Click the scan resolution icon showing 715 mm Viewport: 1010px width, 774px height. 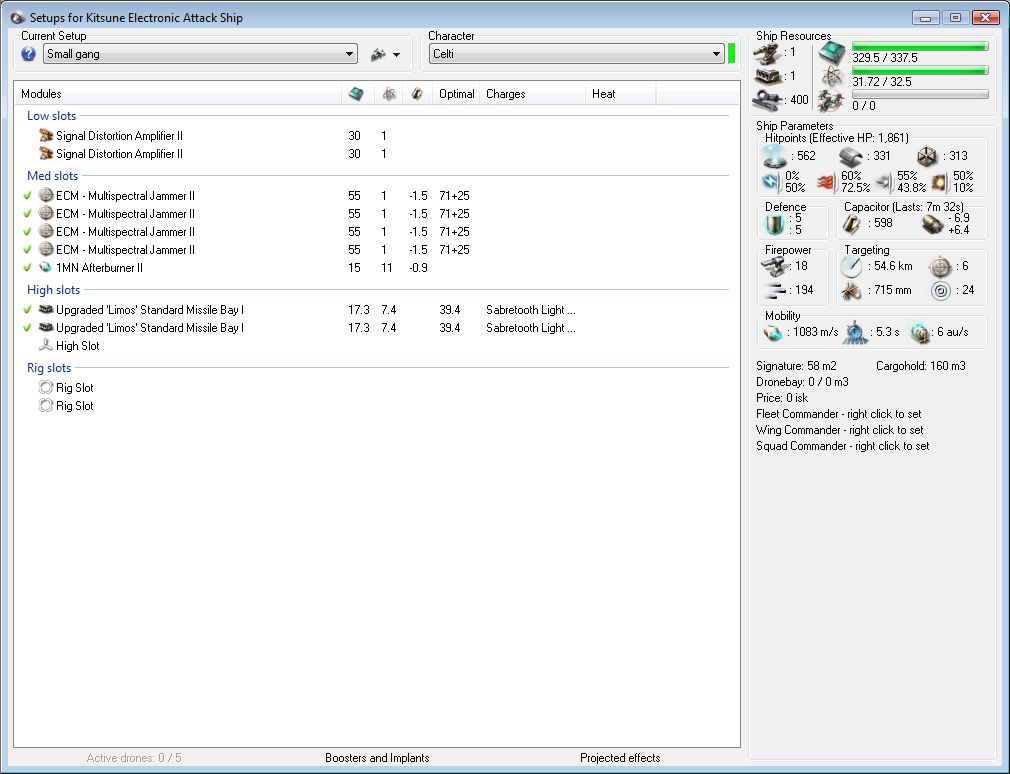(851, 290)
